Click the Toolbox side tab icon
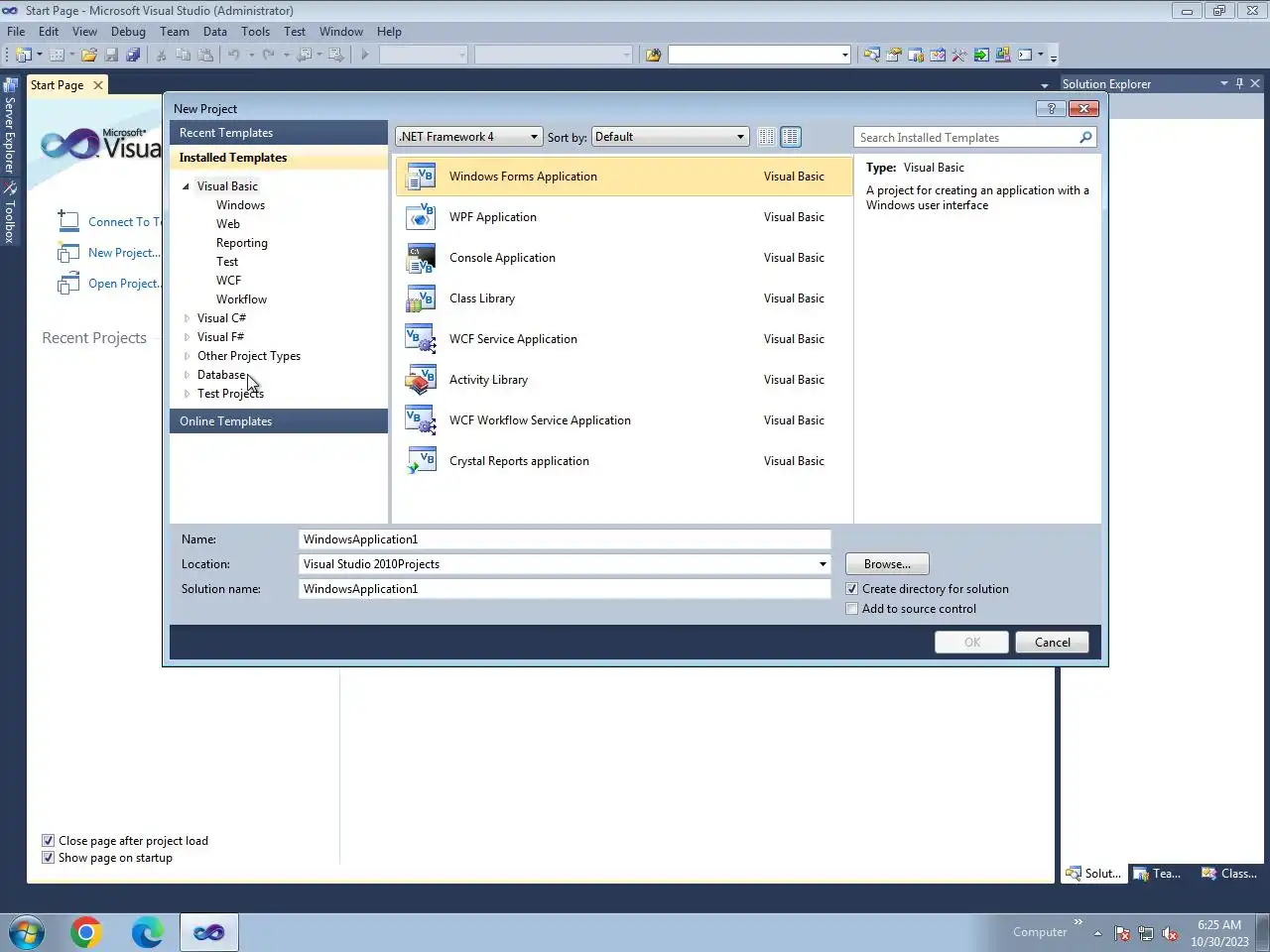The height and width of the screenshot is (952, 1270). 10,186
